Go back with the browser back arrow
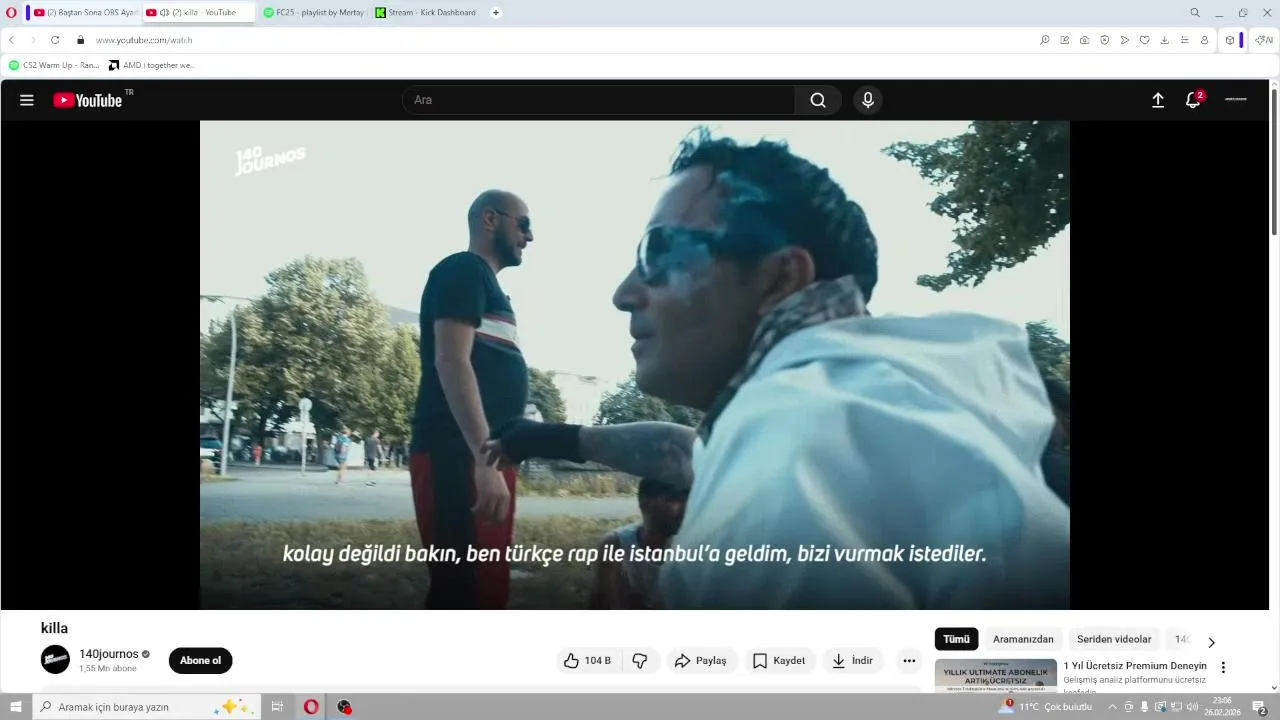1280x720 pixels. tap(11, 40)
